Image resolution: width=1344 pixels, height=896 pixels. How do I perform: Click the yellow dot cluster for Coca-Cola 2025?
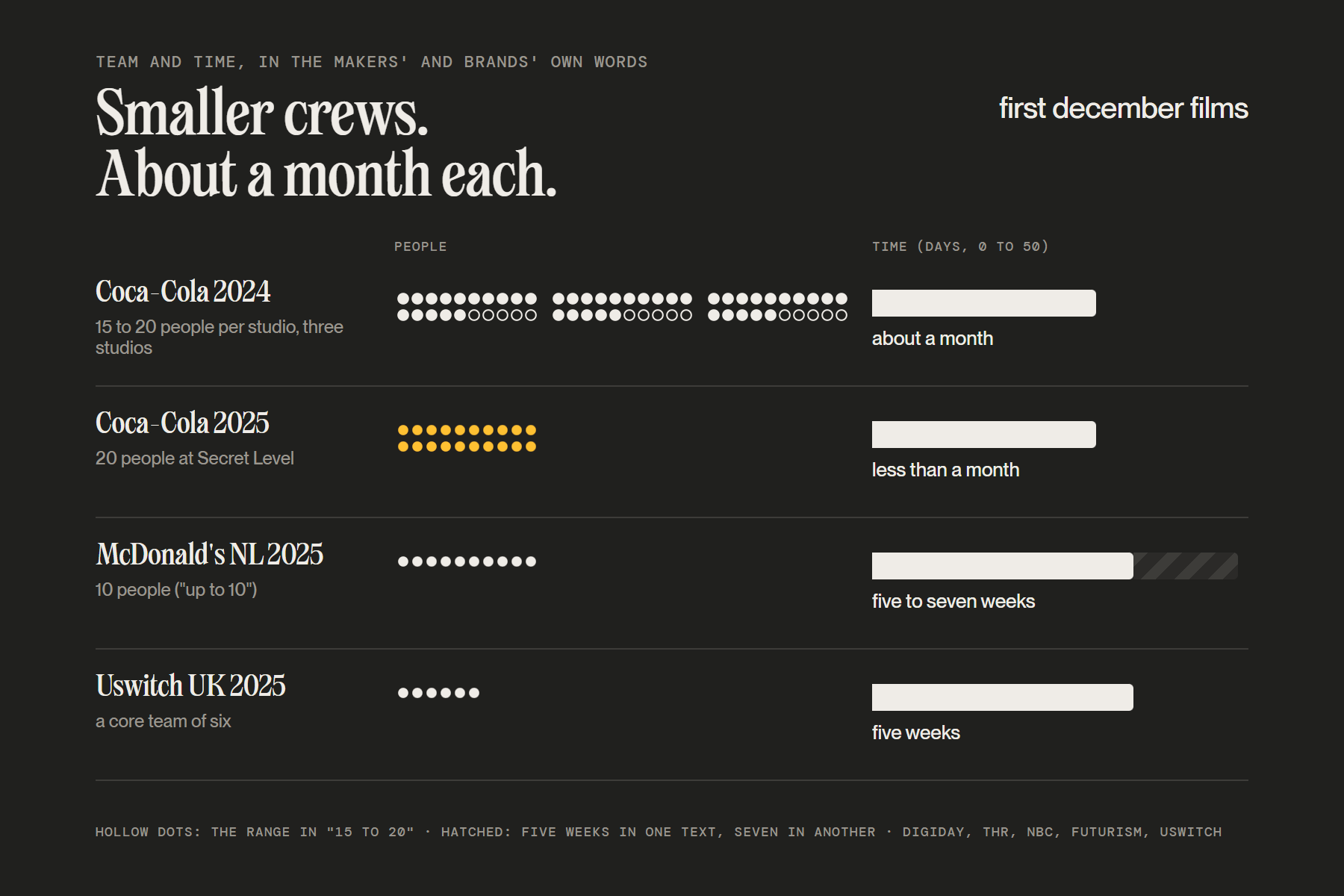point(467,438)
